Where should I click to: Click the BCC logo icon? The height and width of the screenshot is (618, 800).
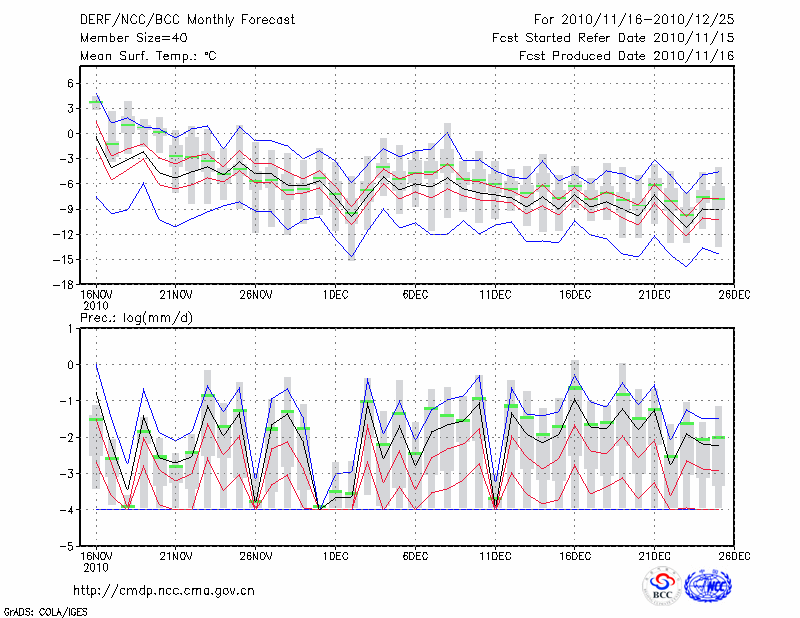point(662,588)
